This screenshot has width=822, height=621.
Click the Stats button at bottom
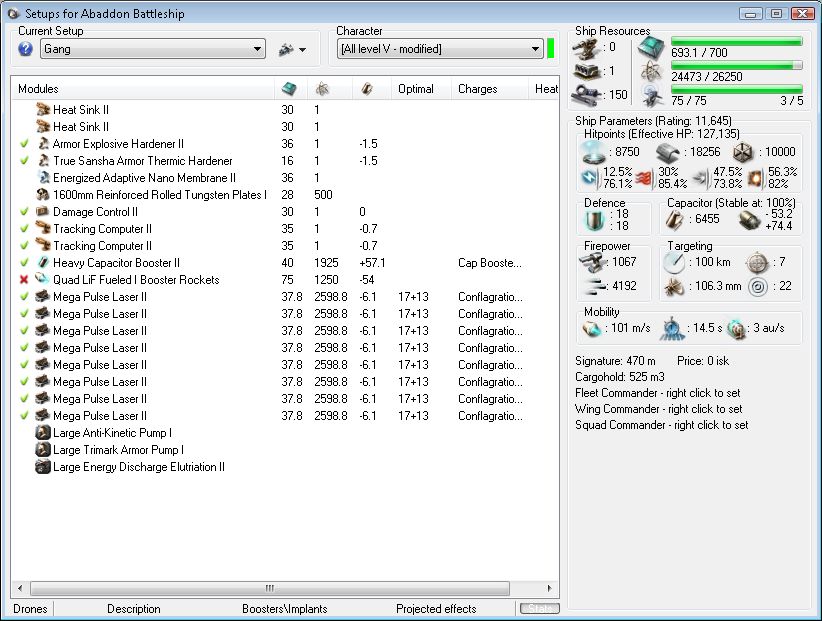click(539, 608)
